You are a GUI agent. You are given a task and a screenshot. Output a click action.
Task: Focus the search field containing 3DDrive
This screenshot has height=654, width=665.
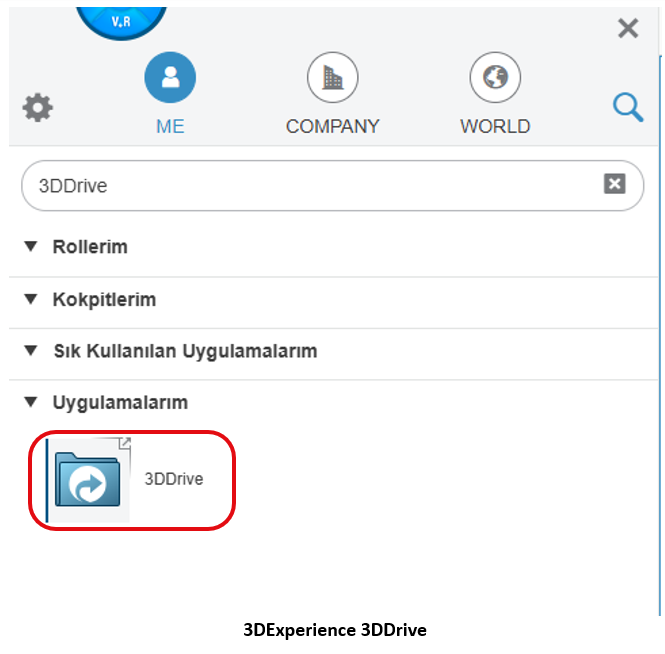[300, 185]
